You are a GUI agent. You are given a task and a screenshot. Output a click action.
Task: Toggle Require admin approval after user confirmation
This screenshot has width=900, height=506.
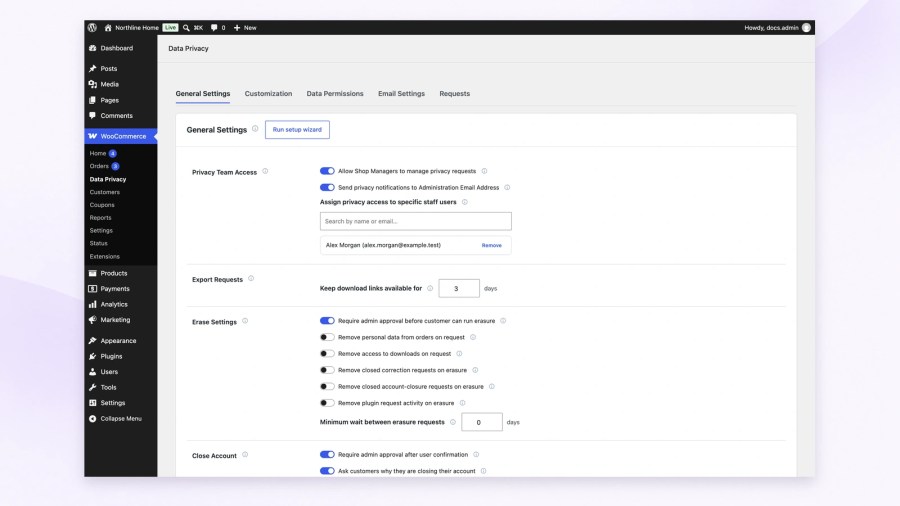(327, 454)
